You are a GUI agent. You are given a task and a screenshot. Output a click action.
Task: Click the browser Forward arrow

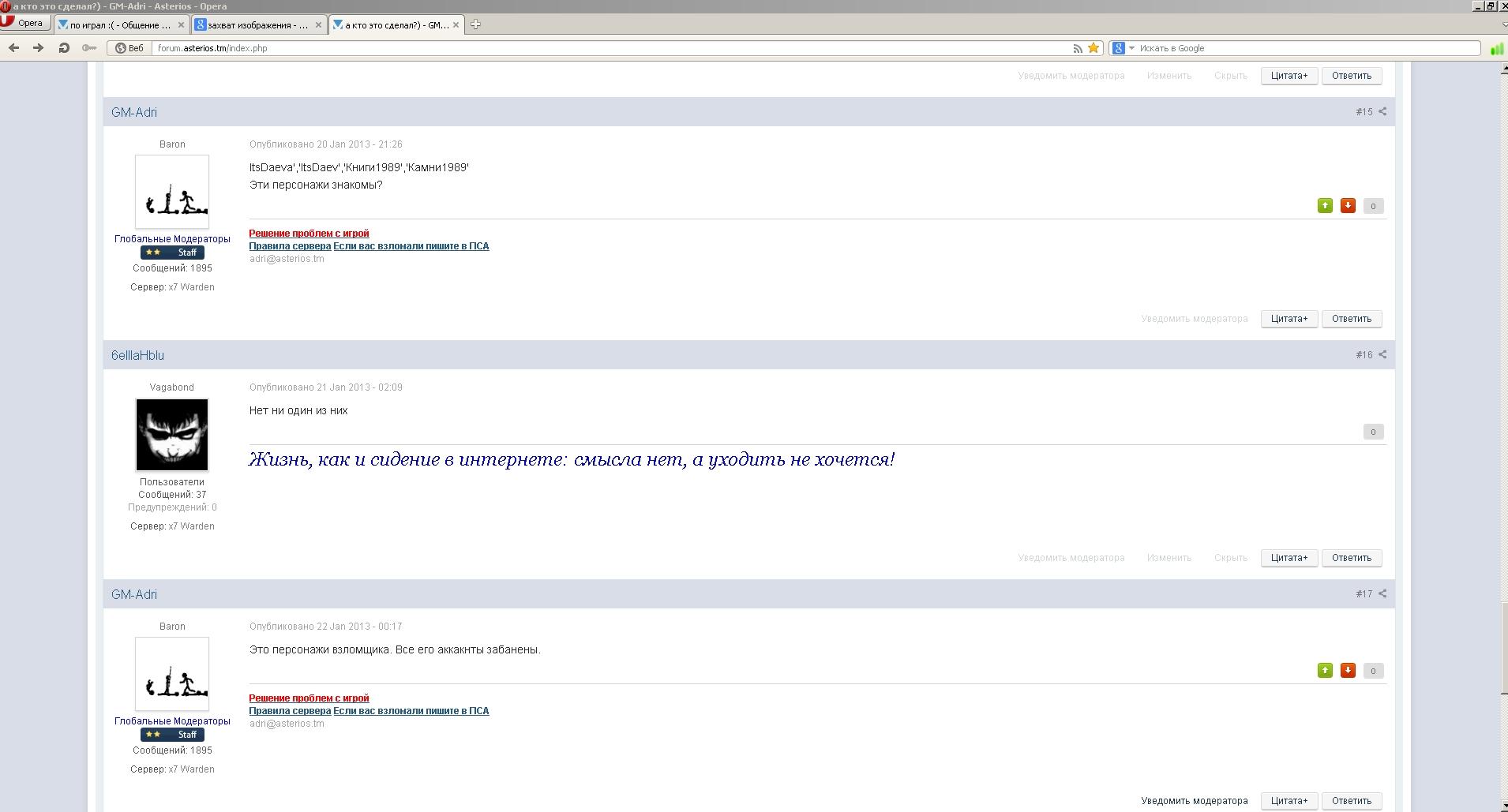pos(38,48)
